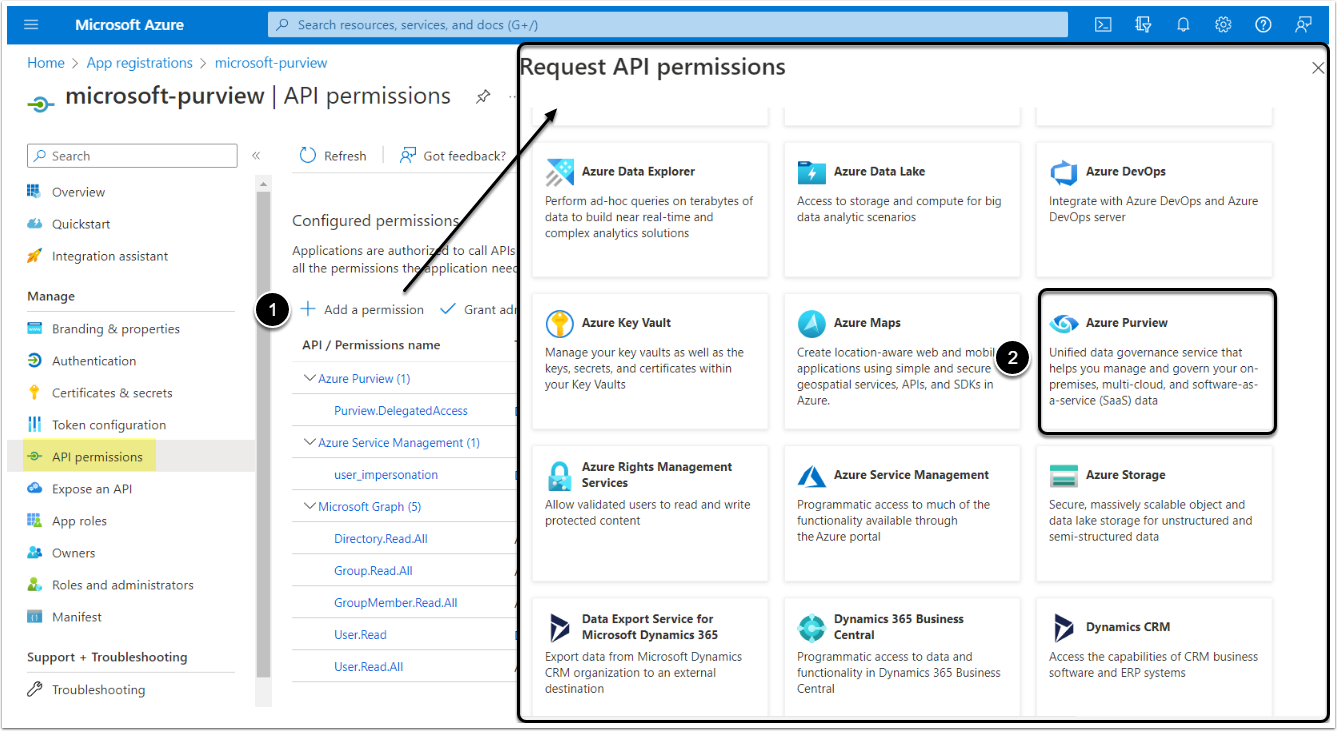Open portal settings gear
The image size is (1337, 731).
point(1223,24)
